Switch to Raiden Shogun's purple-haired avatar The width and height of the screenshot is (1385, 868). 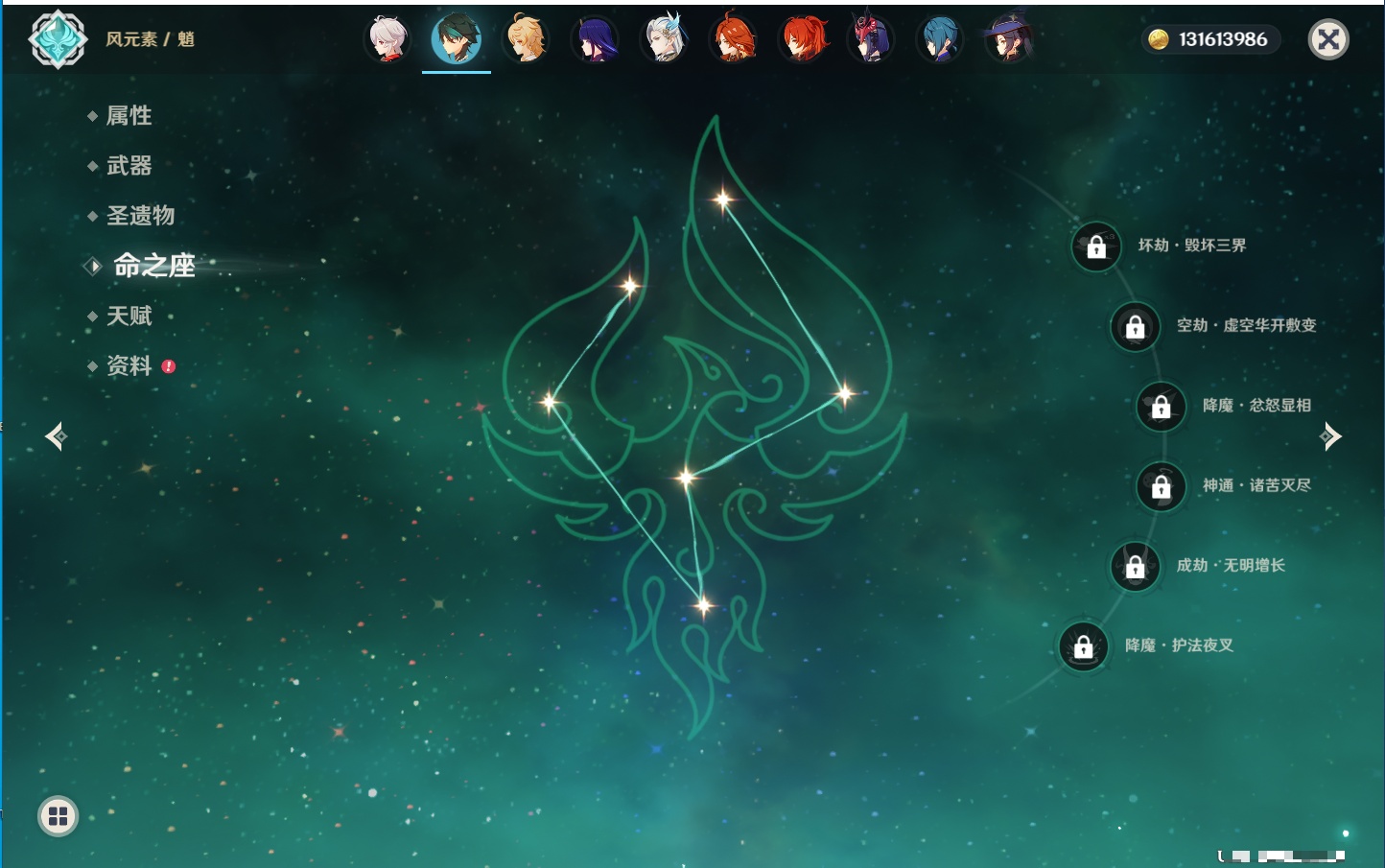[595, 39]
